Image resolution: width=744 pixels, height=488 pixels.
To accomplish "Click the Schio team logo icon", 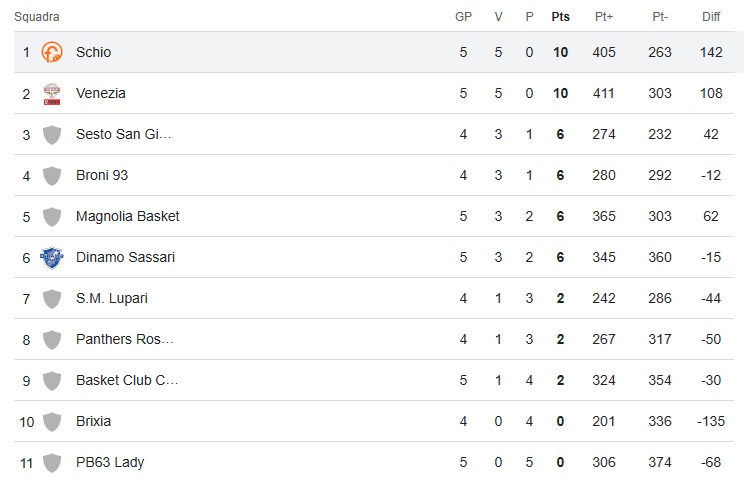I will pos(52,52).
